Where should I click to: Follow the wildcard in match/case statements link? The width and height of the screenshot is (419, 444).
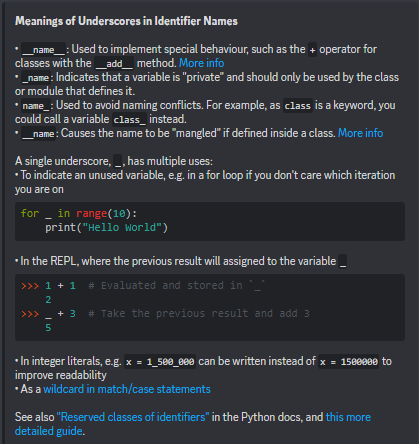[x=127, y=389]
